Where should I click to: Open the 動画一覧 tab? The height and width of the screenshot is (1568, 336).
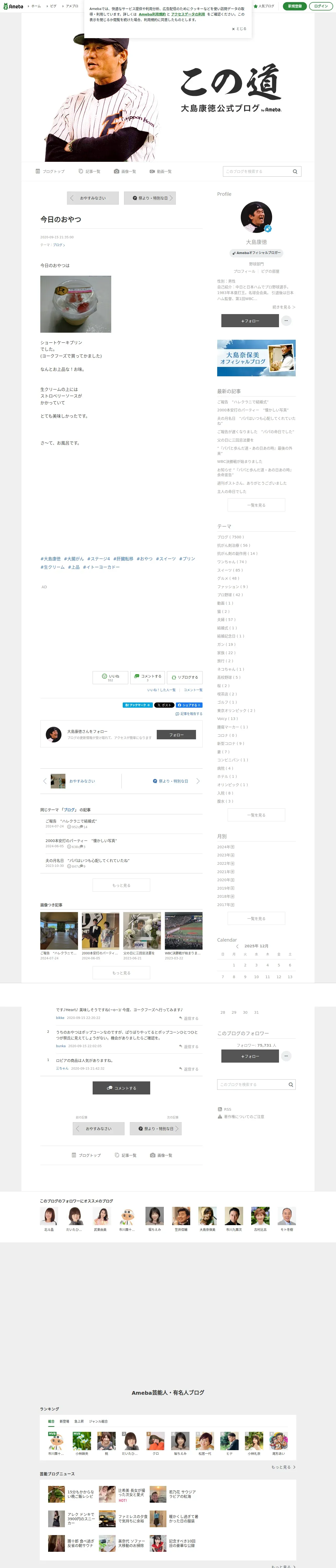[x=160, y=172]
